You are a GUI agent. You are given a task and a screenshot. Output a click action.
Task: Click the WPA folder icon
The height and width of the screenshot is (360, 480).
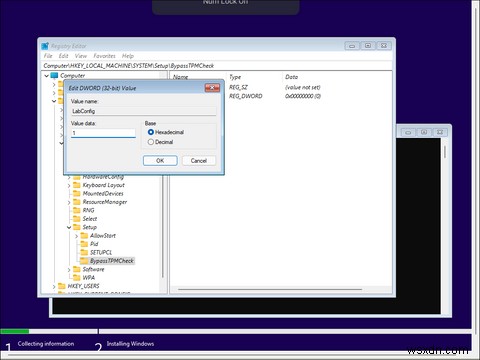pos(77,277)
